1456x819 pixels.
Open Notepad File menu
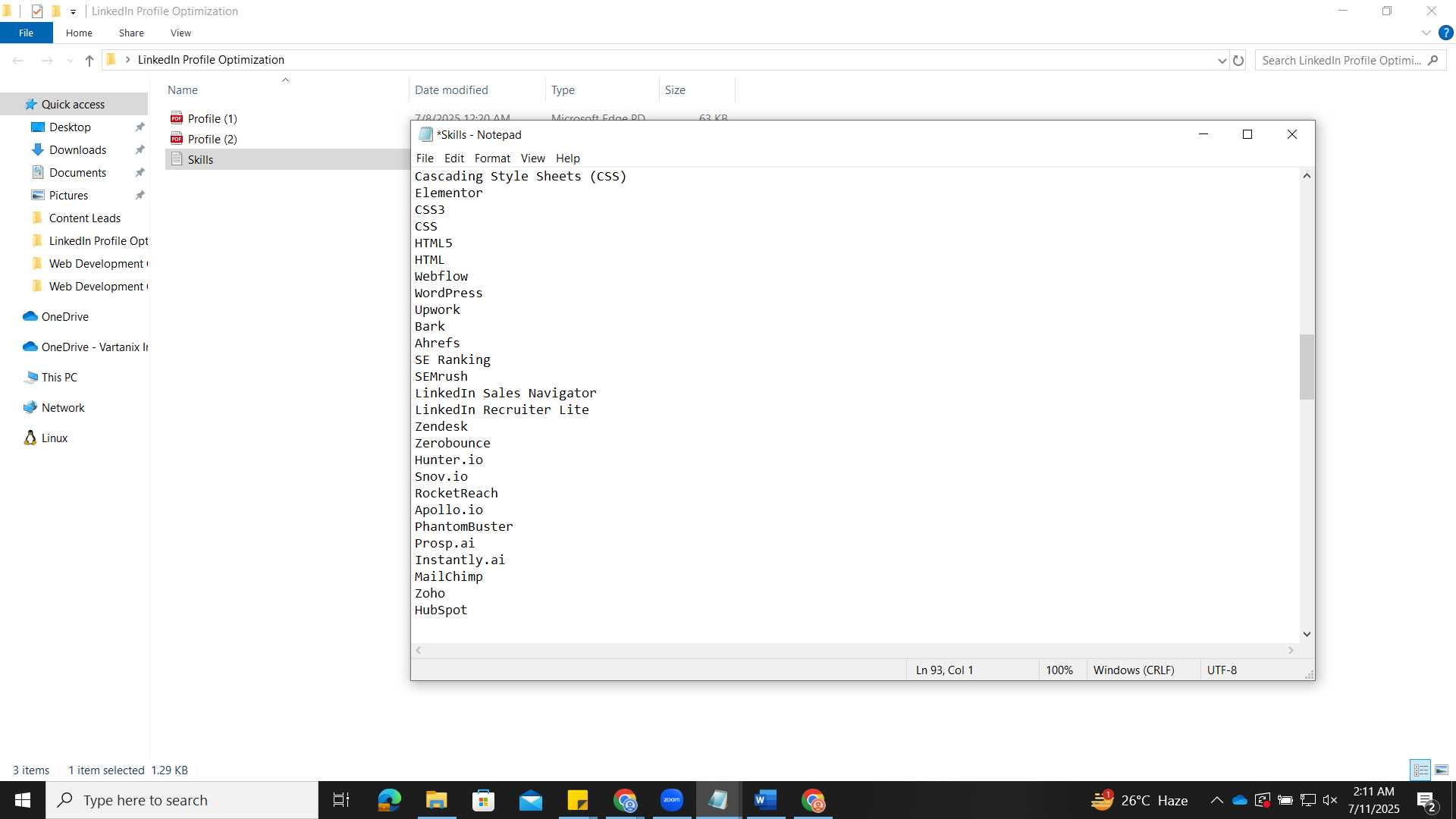(x=425, y=158)
